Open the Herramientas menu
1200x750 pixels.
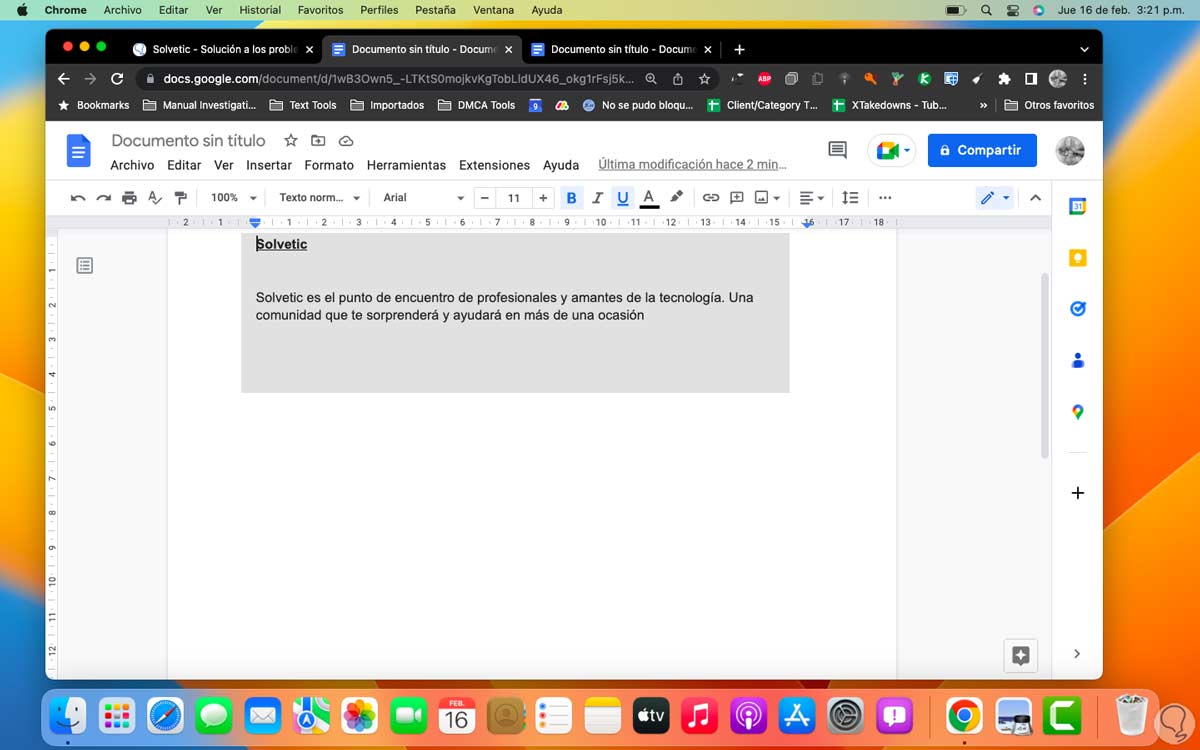click(x=406, y=165)
